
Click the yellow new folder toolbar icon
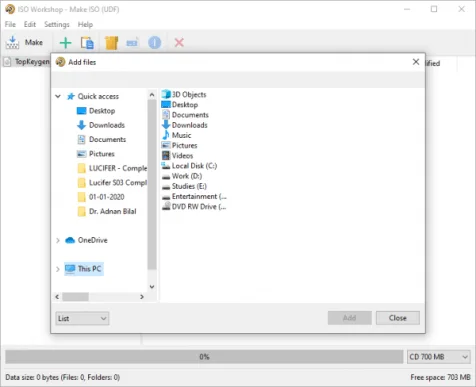pos(111,43)
